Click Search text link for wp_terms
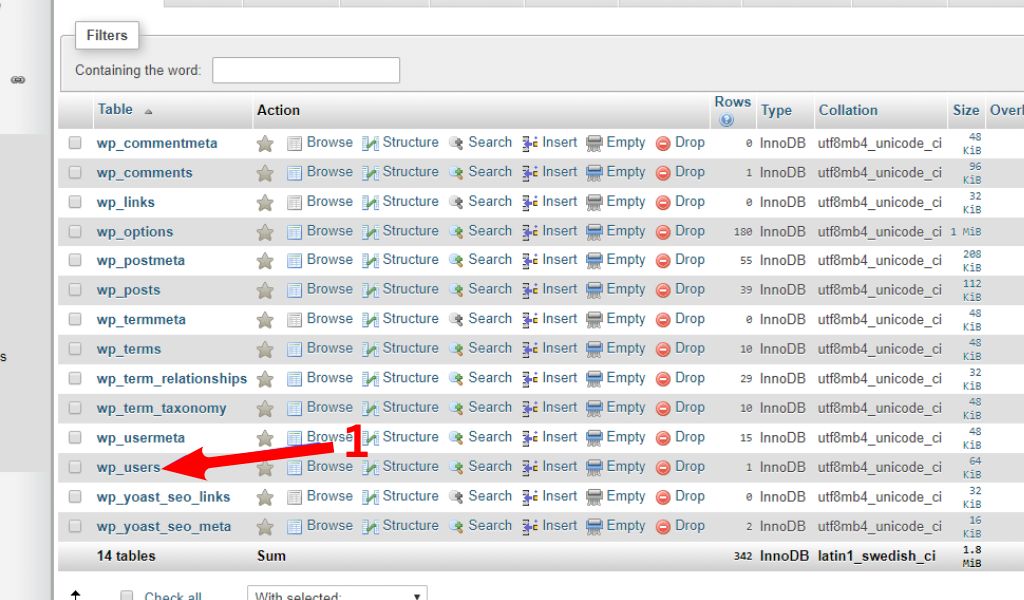1024x600 pixels. coord(490,348)
